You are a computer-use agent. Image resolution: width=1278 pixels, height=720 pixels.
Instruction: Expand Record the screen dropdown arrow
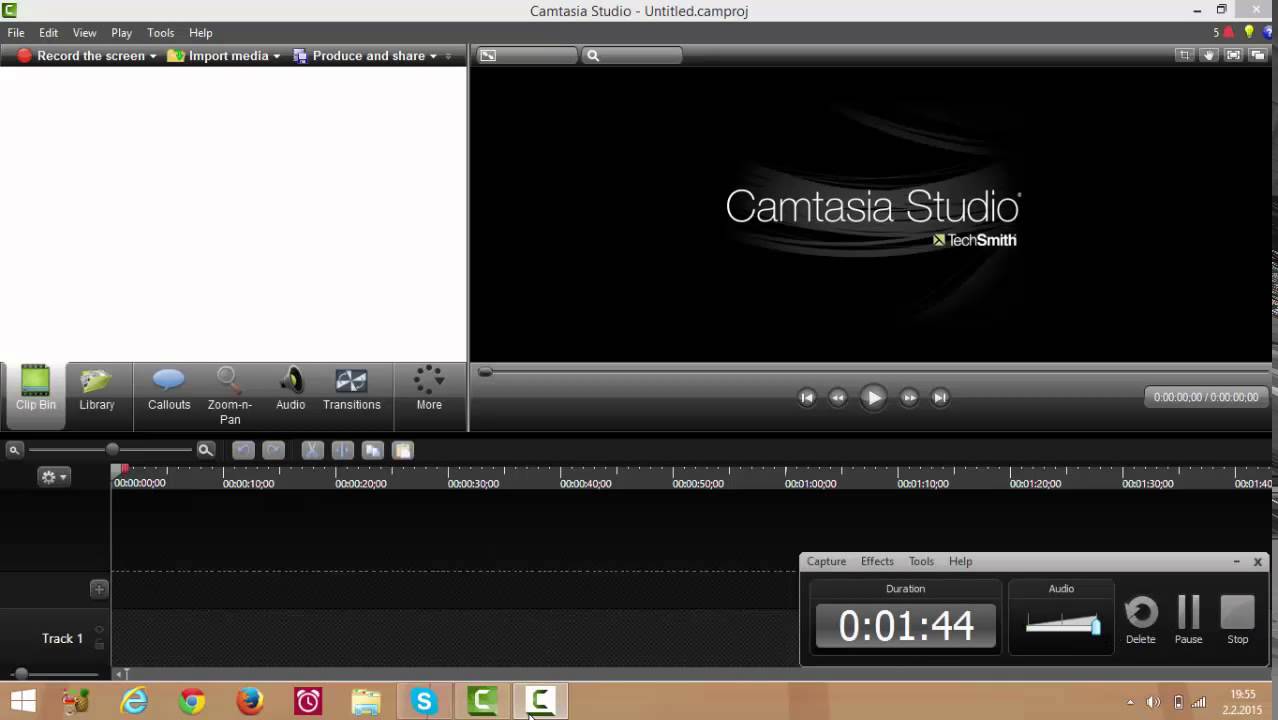pos(153,56)
